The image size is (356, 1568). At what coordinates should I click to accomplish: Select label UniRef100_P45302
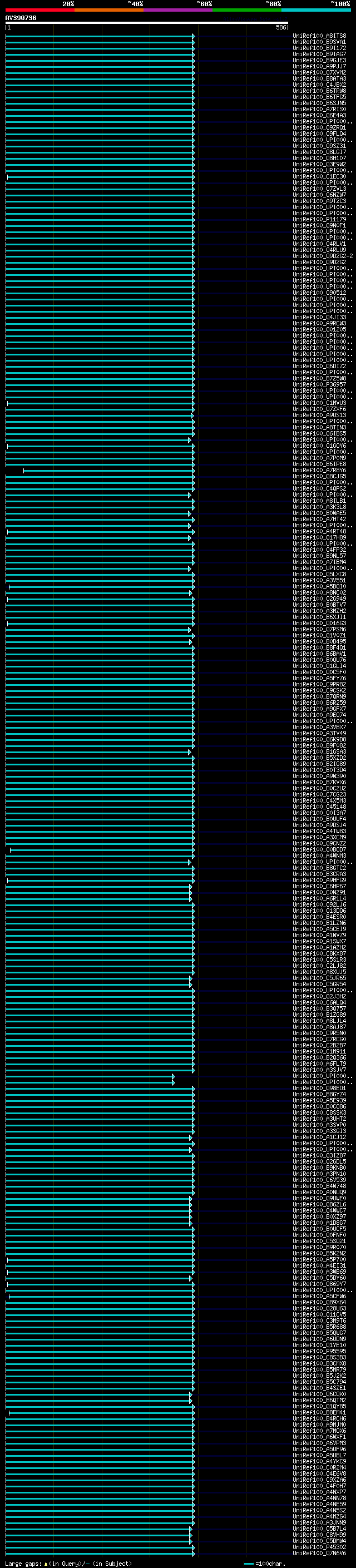tap(319, 1548)
